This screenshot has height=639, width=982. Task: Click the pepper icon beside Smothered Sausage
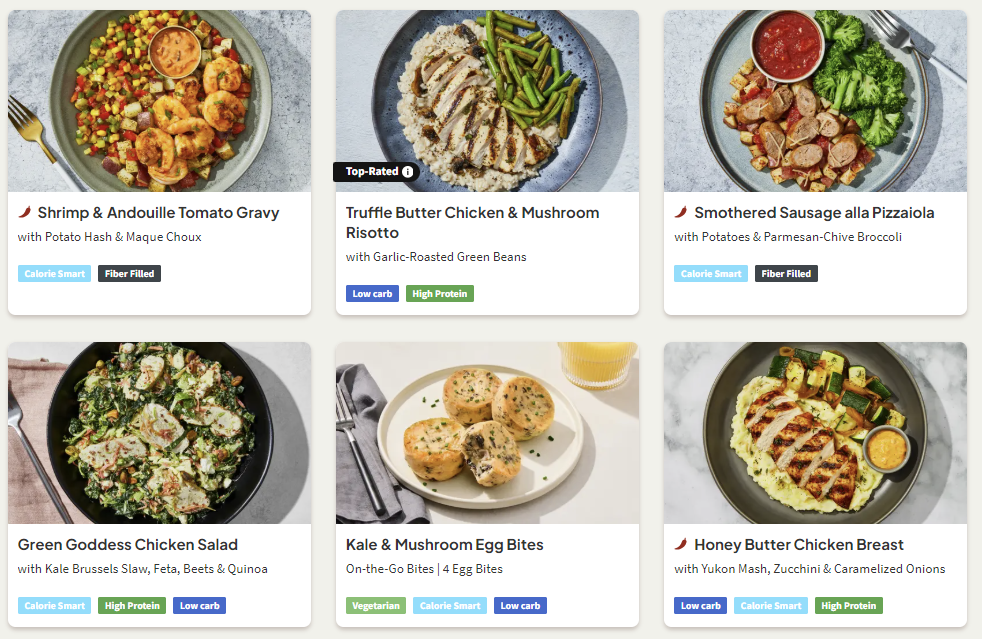point(681,212)
